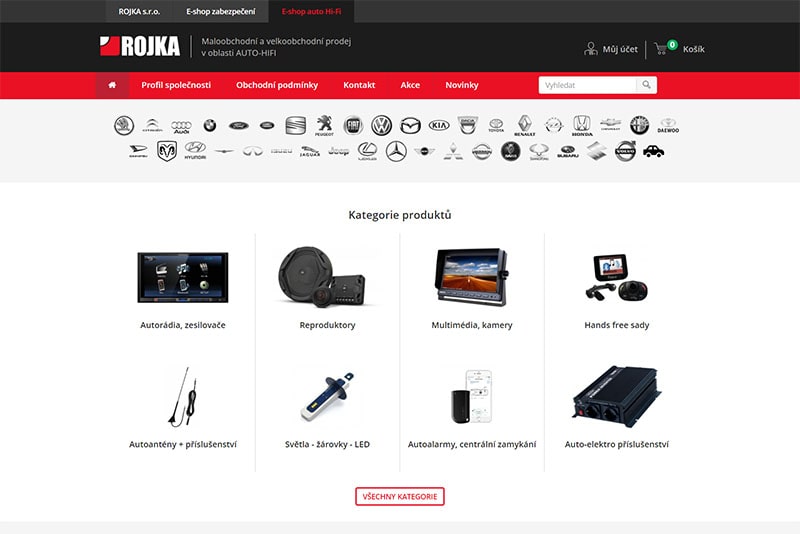Click the Daewoo brand logo
Screen dimensions: 800x534
[x=668, y=126]
